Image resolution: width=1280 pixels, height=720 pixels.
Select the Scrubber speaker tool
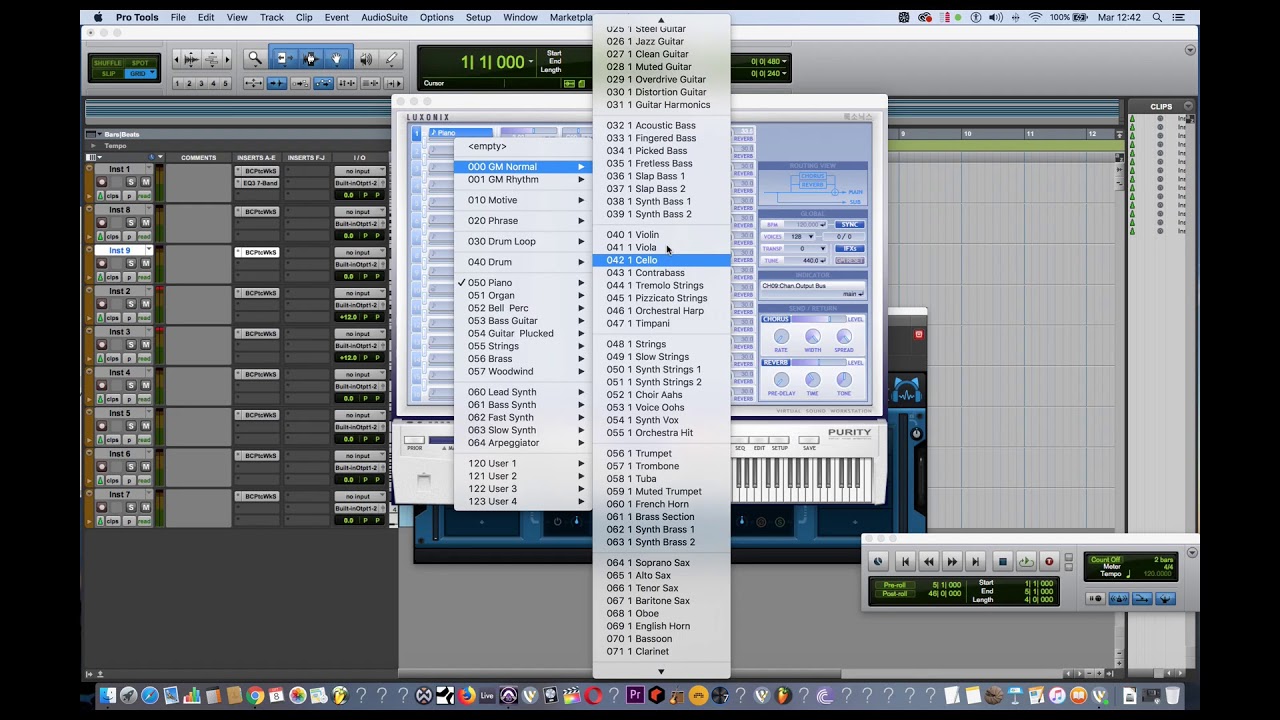[x=366, y=59]
